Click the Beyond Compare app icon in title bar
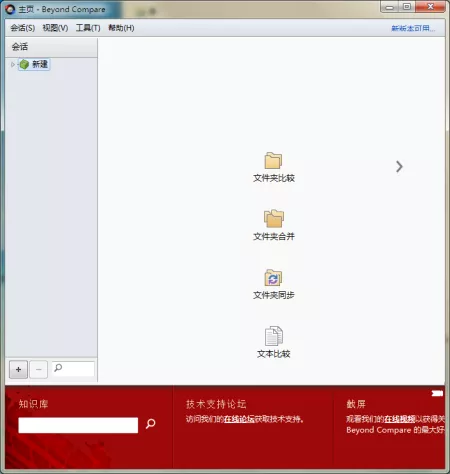This screenshot has height=474, width=450. pyautogui.click(x=10, y=9)
